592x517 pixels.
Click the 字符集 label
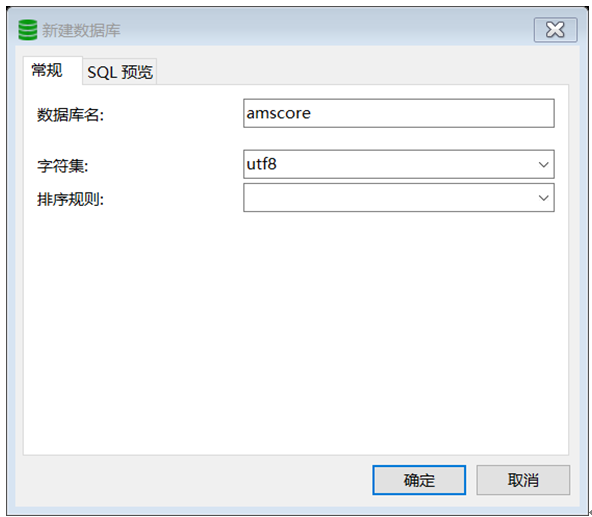point(63,165)
